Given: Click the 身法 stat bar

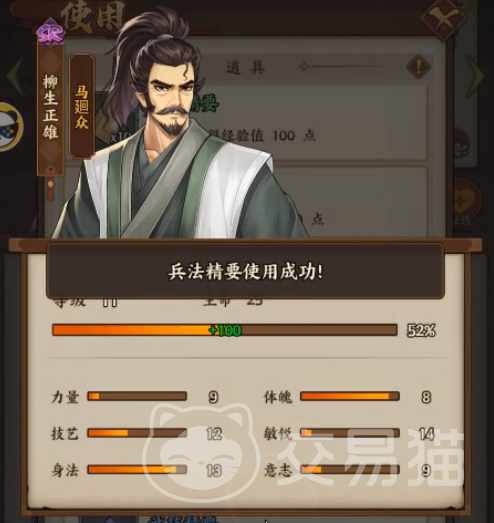Looking at the screenshot, I should tap(137, 470).
